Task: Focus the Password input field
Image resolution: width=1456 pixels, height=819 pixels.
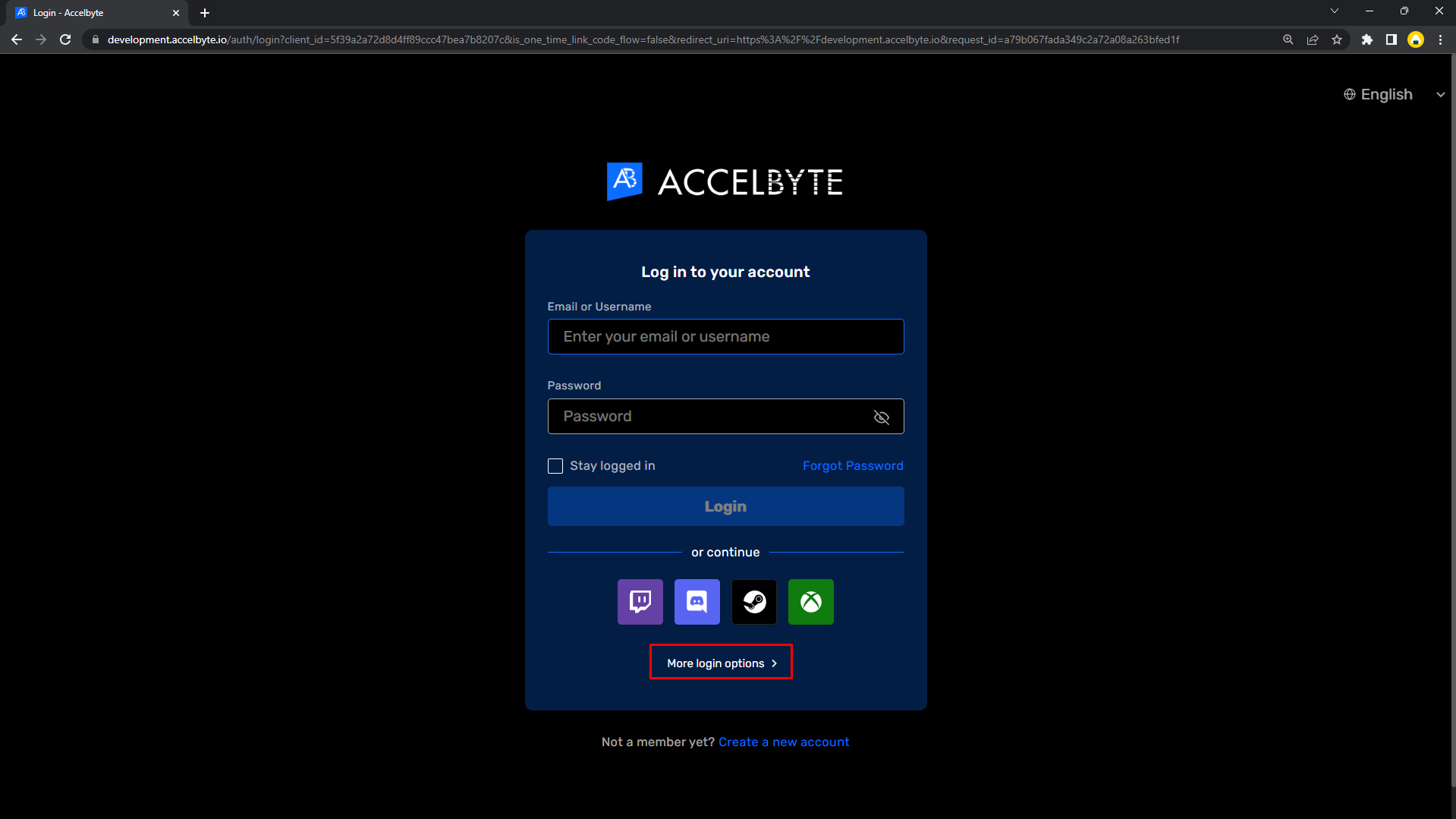Action: [725, 417]
